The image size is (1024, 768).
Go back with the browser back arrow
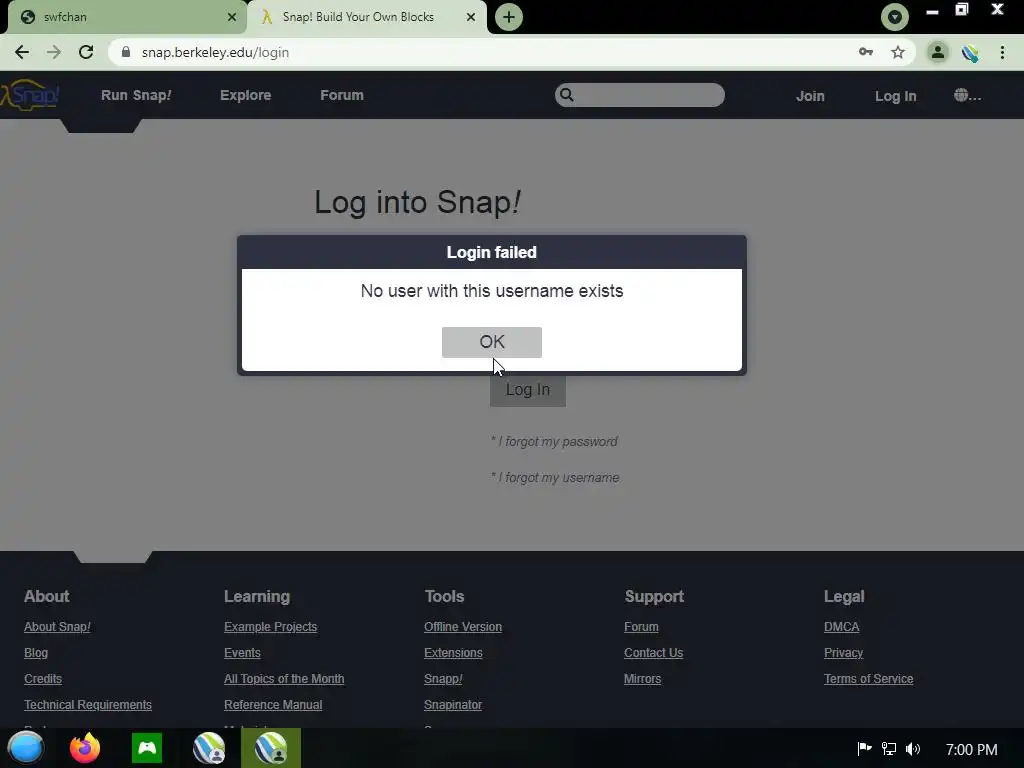coord(22,52)
